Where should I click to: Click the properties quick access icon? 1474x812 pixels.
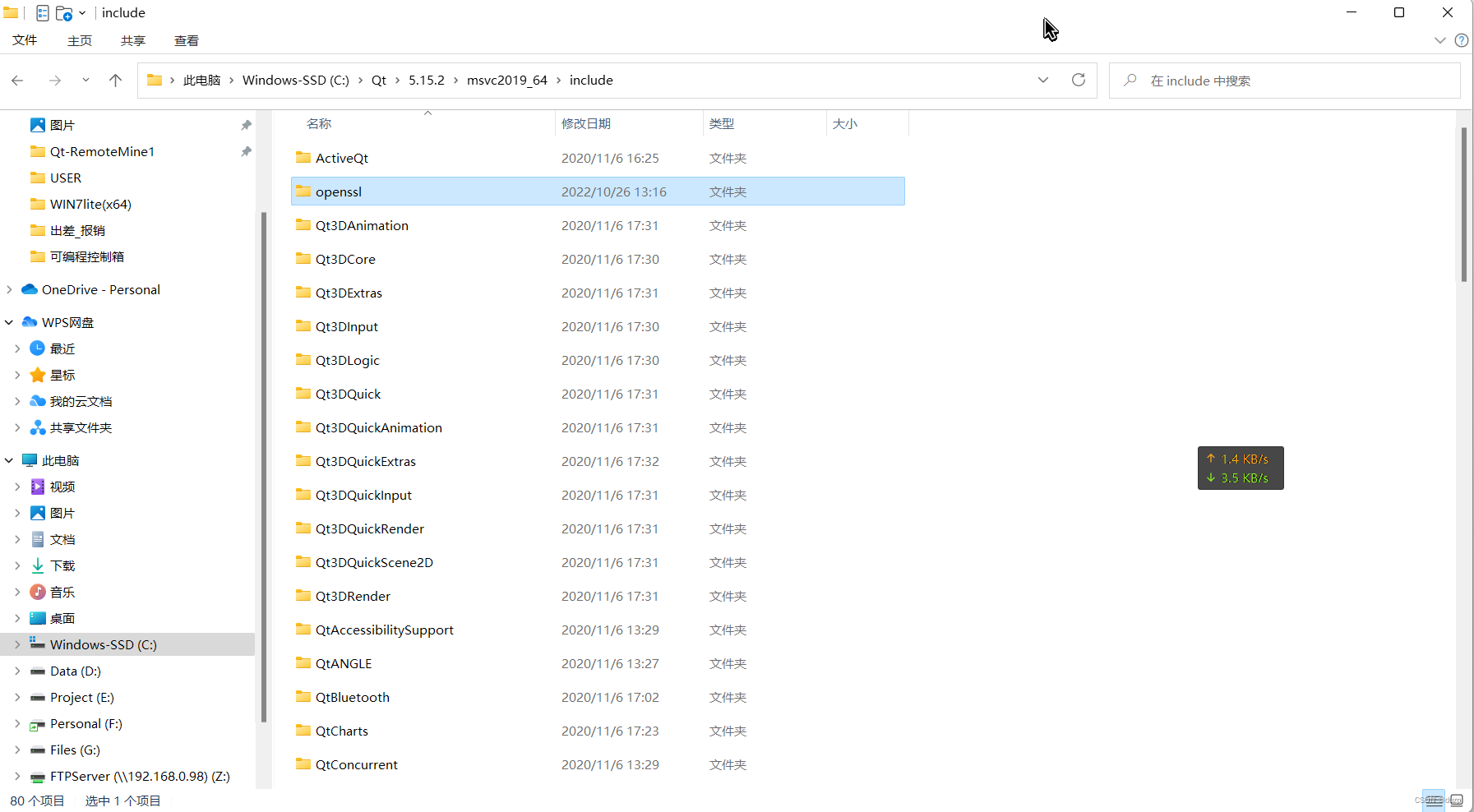pos(43,13)
